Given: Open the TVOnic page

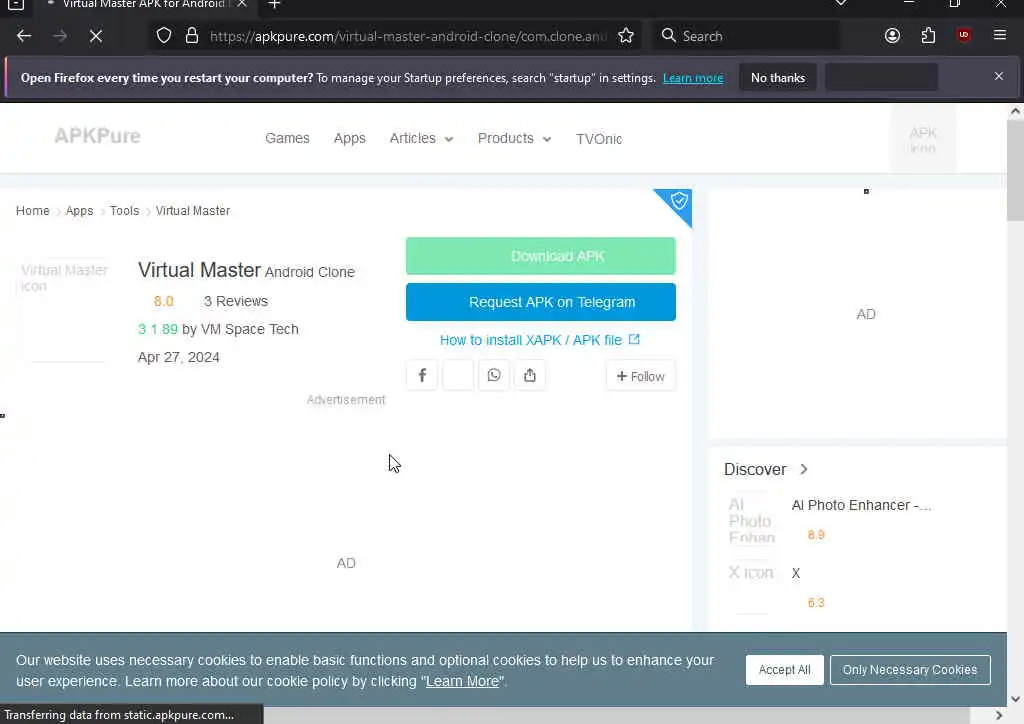Looking at the screenshot, I should (599, 139).
